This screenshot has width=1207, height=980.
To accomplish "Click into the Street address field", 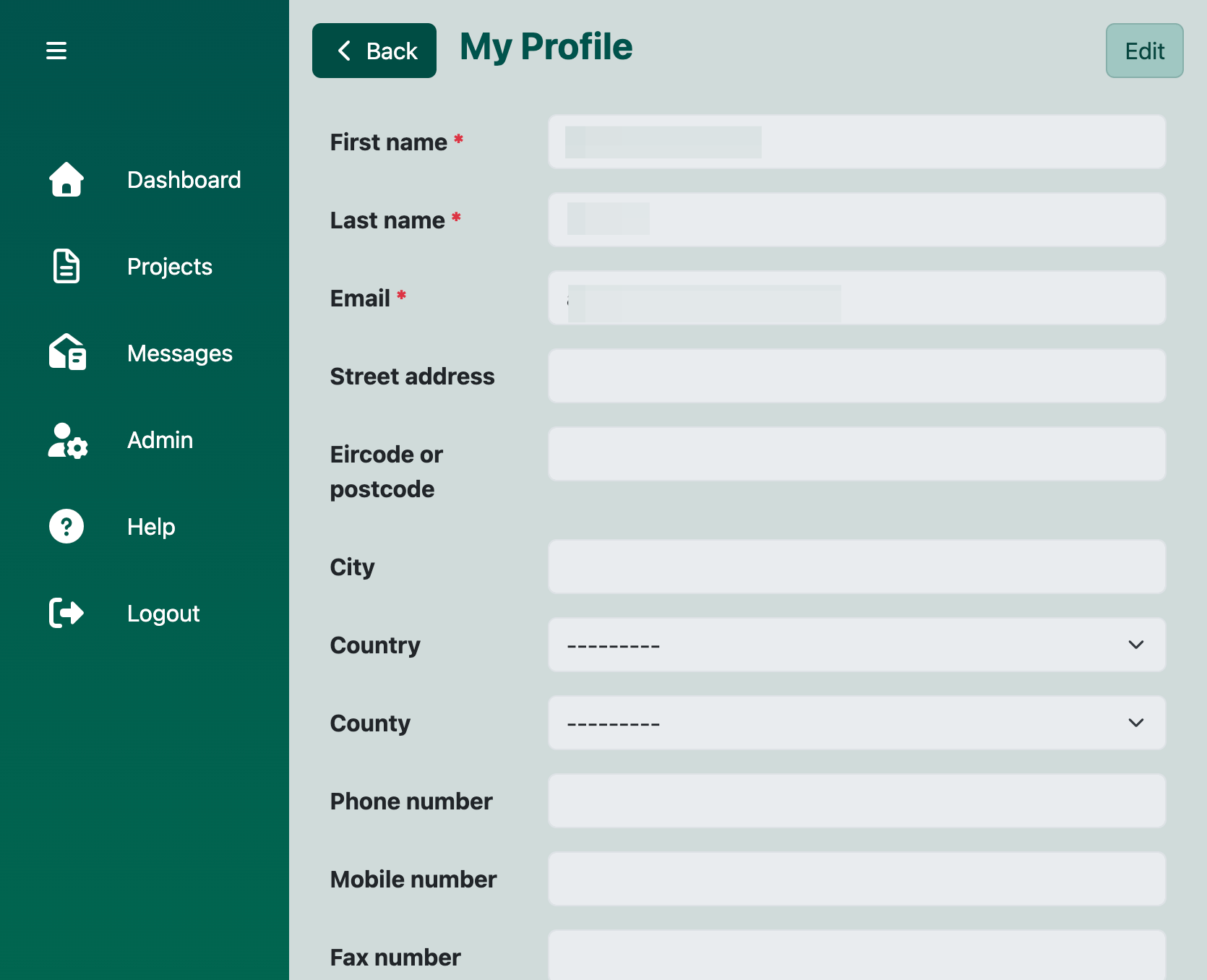I will (x=857, y=376).
